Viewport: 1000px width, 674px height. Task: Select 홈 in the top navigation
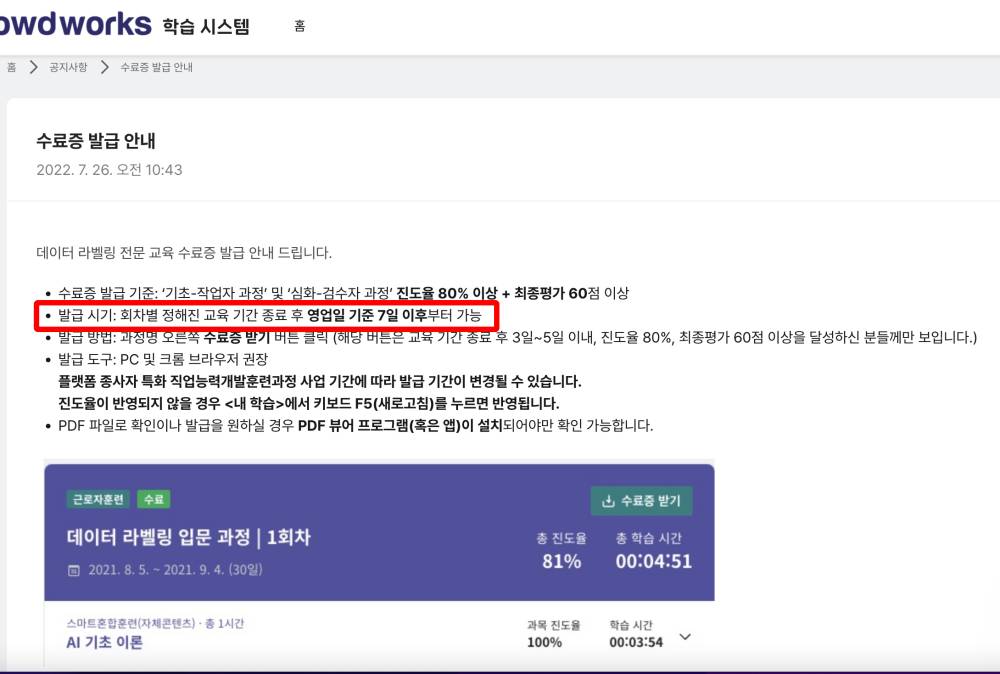point(300,27)
